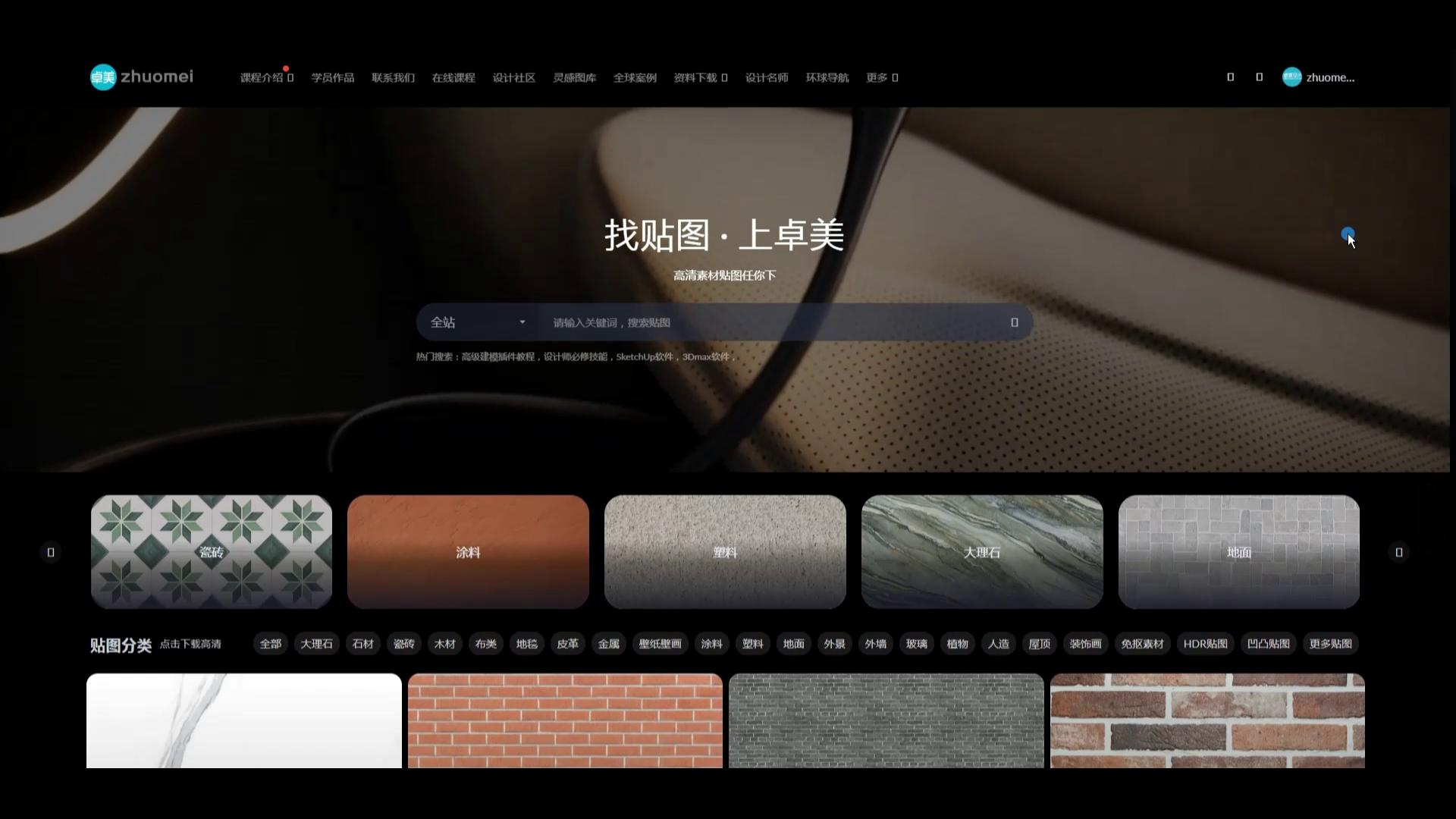This screenshot has width=1456, height=819.
Task: Click the search magnifier icon in search bar
Action: 1014,323
